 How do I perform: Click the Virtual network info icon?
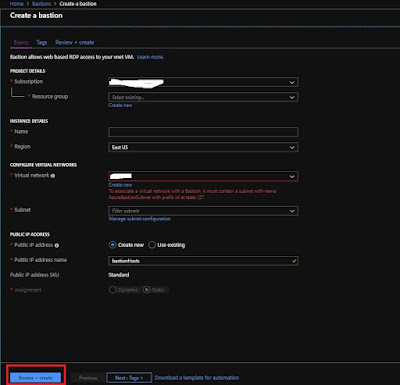(53, 176)
